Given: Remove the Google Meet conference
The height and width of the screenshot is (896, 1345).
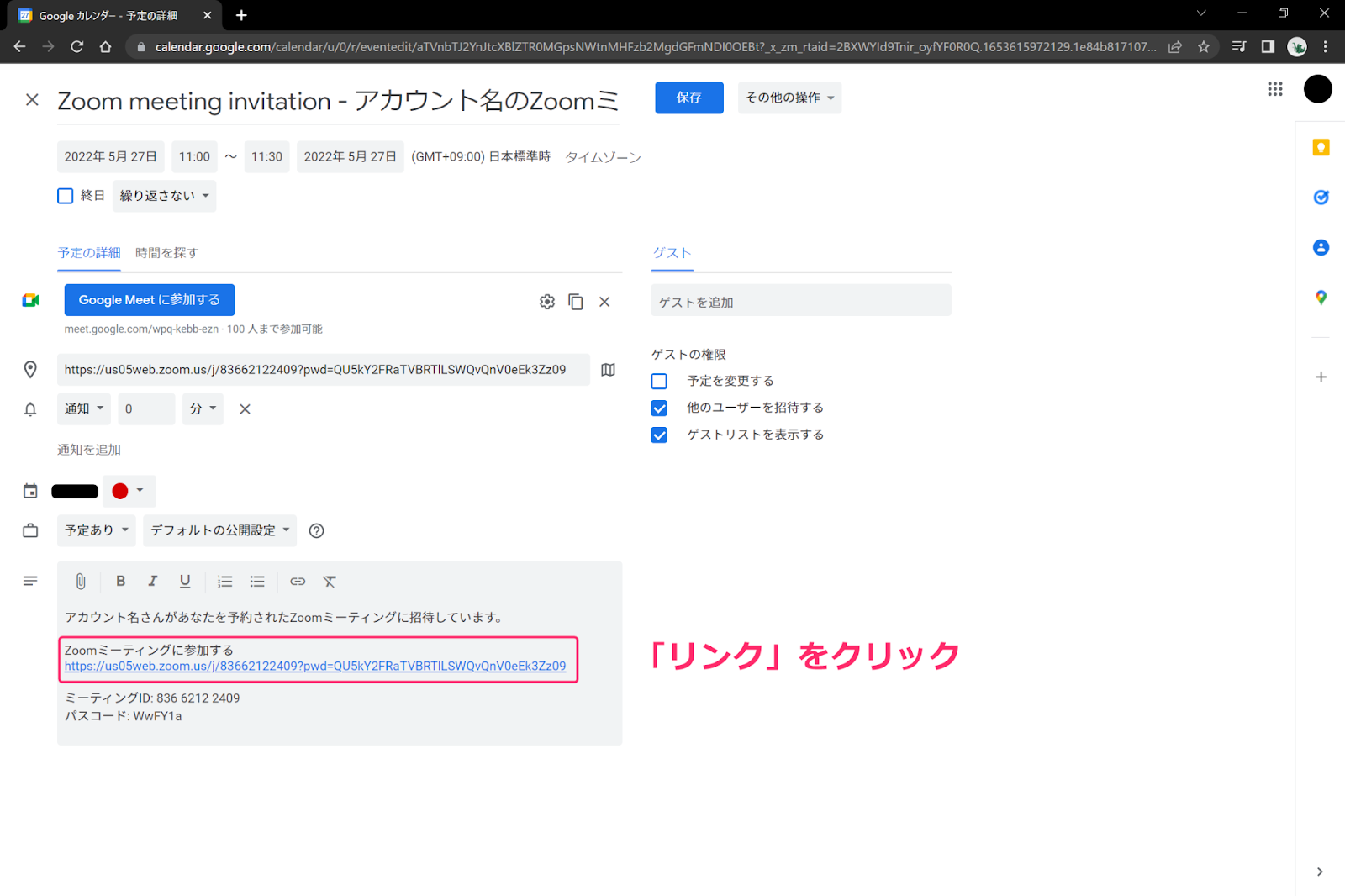Looking at the screenshot, I should tap(604, 302).
